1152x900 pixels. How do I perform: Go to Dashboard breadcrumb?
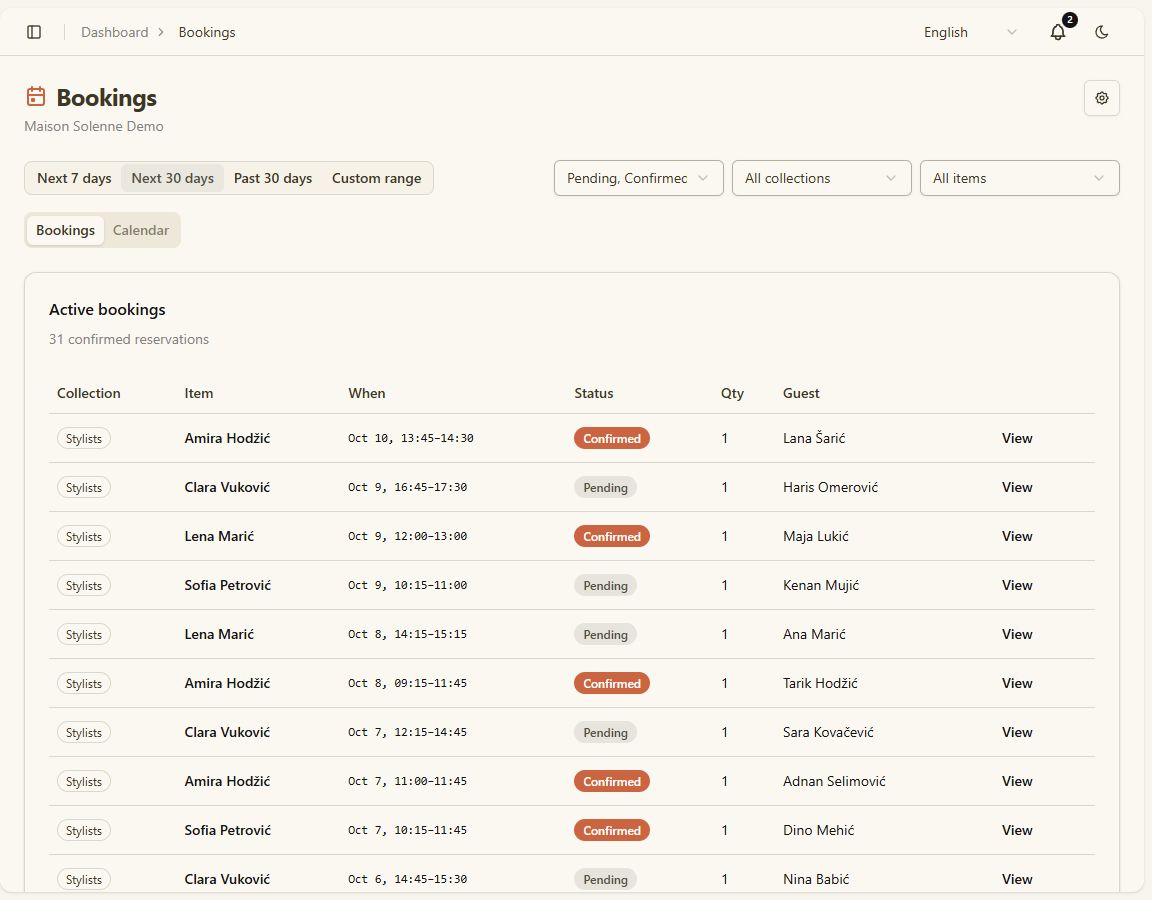tap(115, 32)
